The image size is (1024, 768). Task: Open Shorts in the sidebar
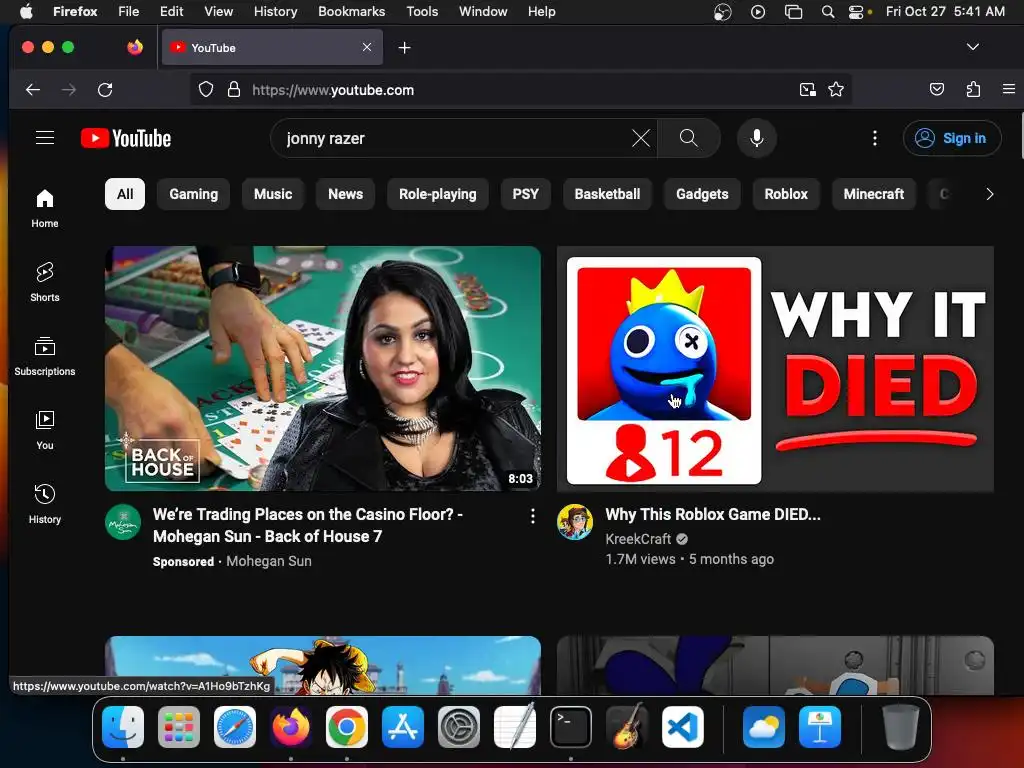point(44,282)
